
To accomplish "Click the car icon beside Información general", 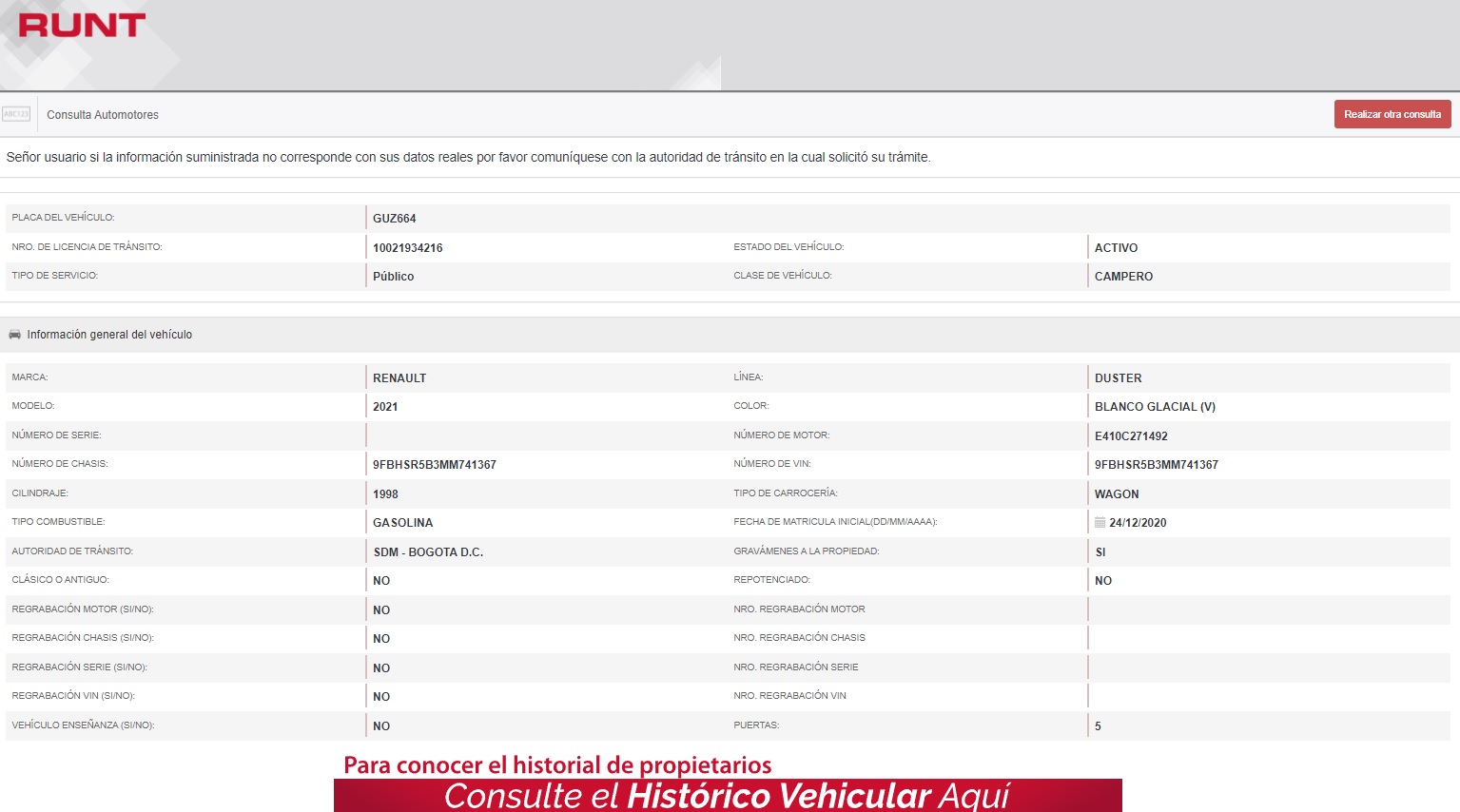I will [14, 335].
